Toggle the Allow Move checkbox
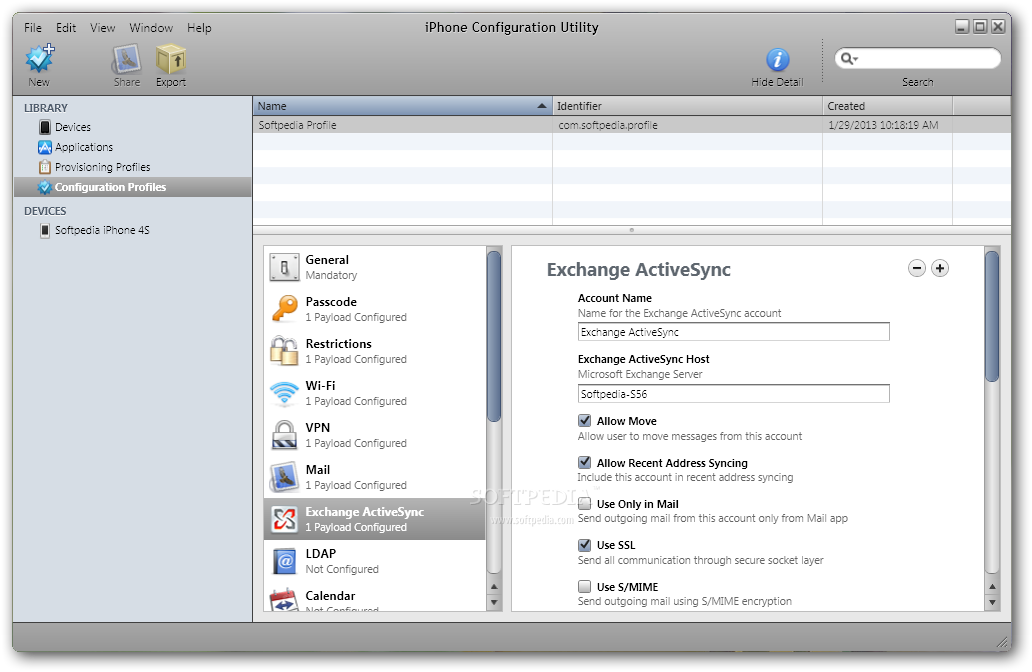This screenshot has height=672, width=1032. [584, 421]
